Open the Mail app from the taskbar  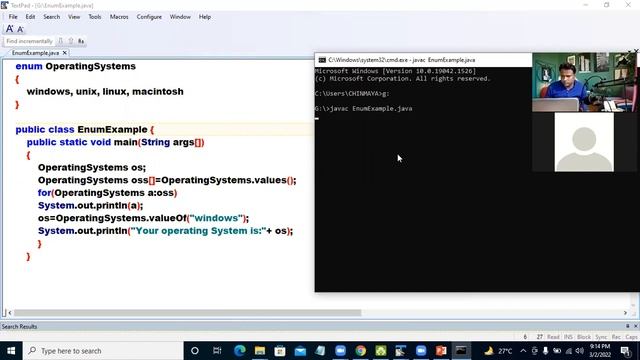tap(300, 351)
